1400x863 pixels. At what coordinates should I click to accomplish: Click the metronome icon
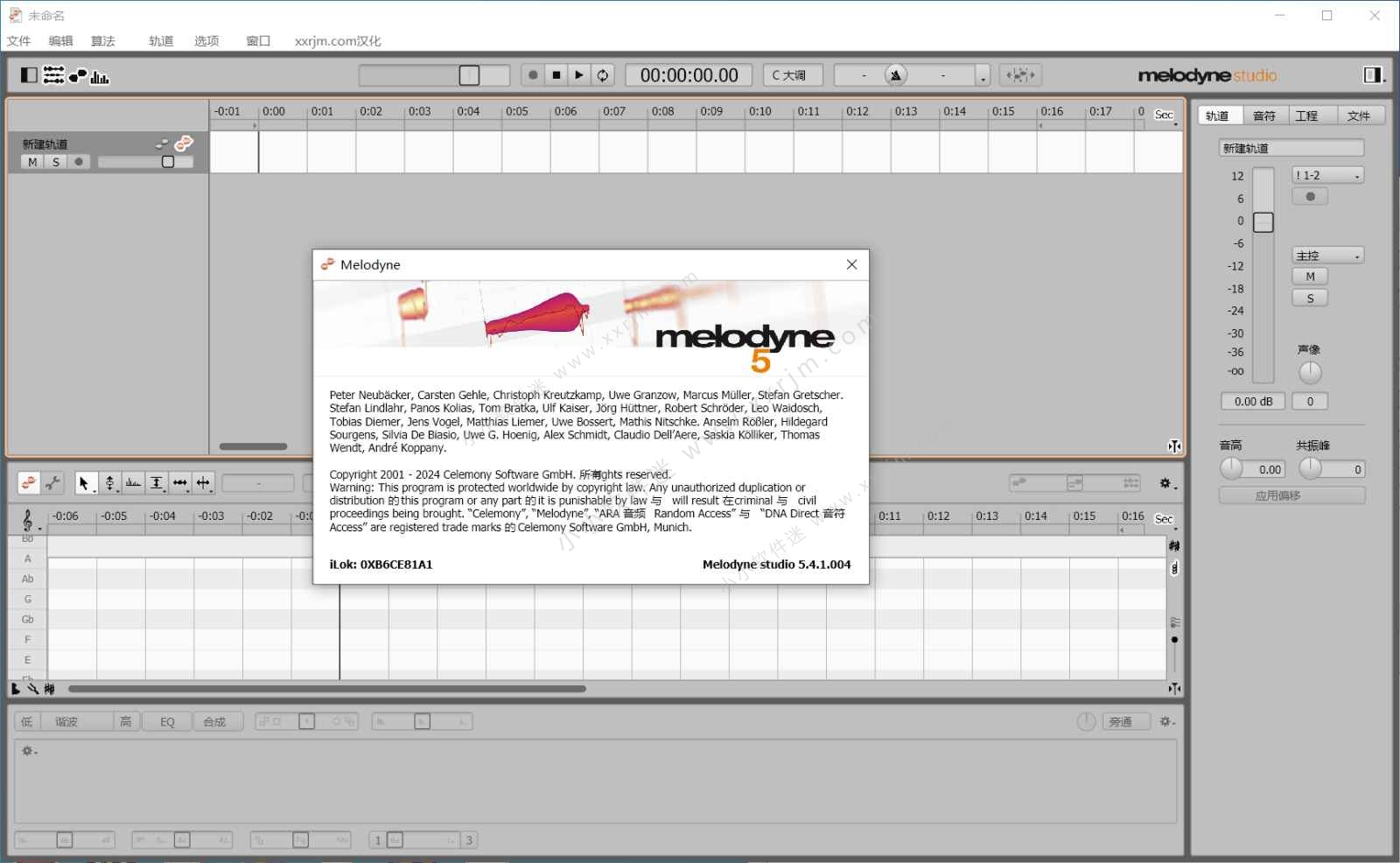click(895, 75)
